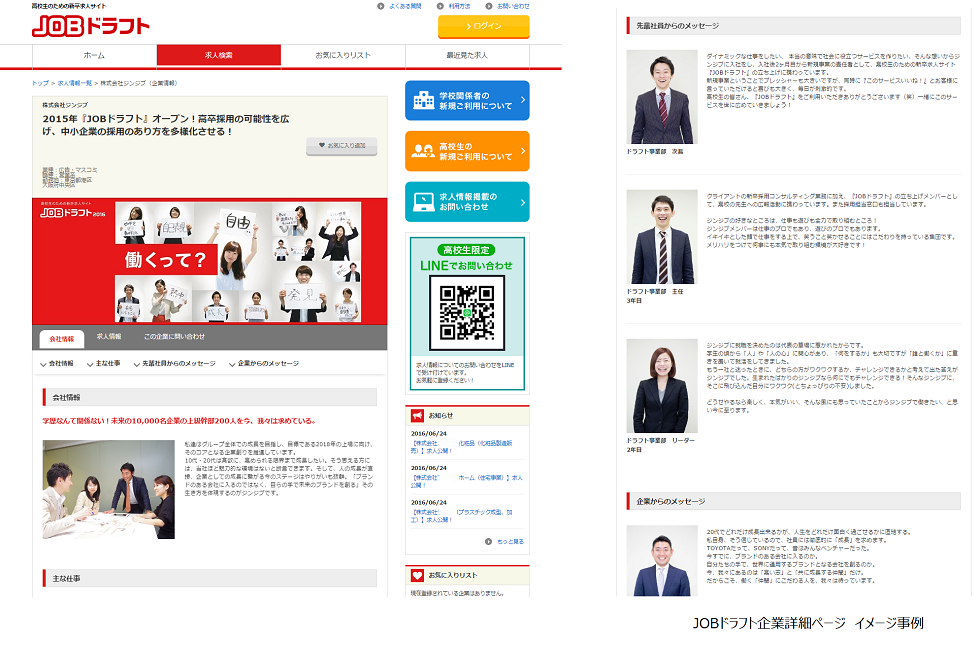Click the red 働くって？ hero banner
This screenshot has width=980, height=645.
(x=210, y=261)
